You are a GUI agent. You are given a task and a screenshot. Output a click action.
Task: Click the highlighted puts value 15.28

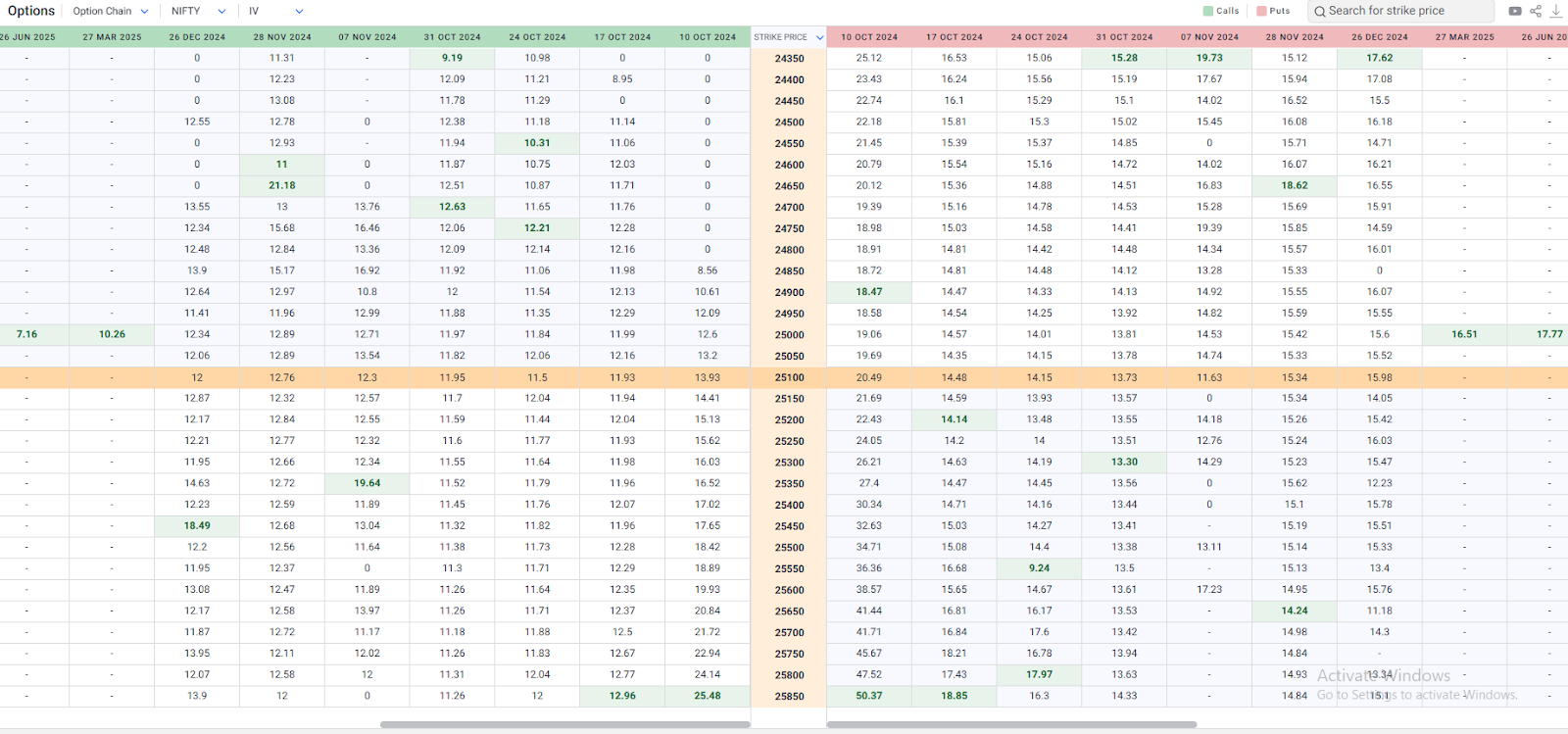(x=1125, y=58)
